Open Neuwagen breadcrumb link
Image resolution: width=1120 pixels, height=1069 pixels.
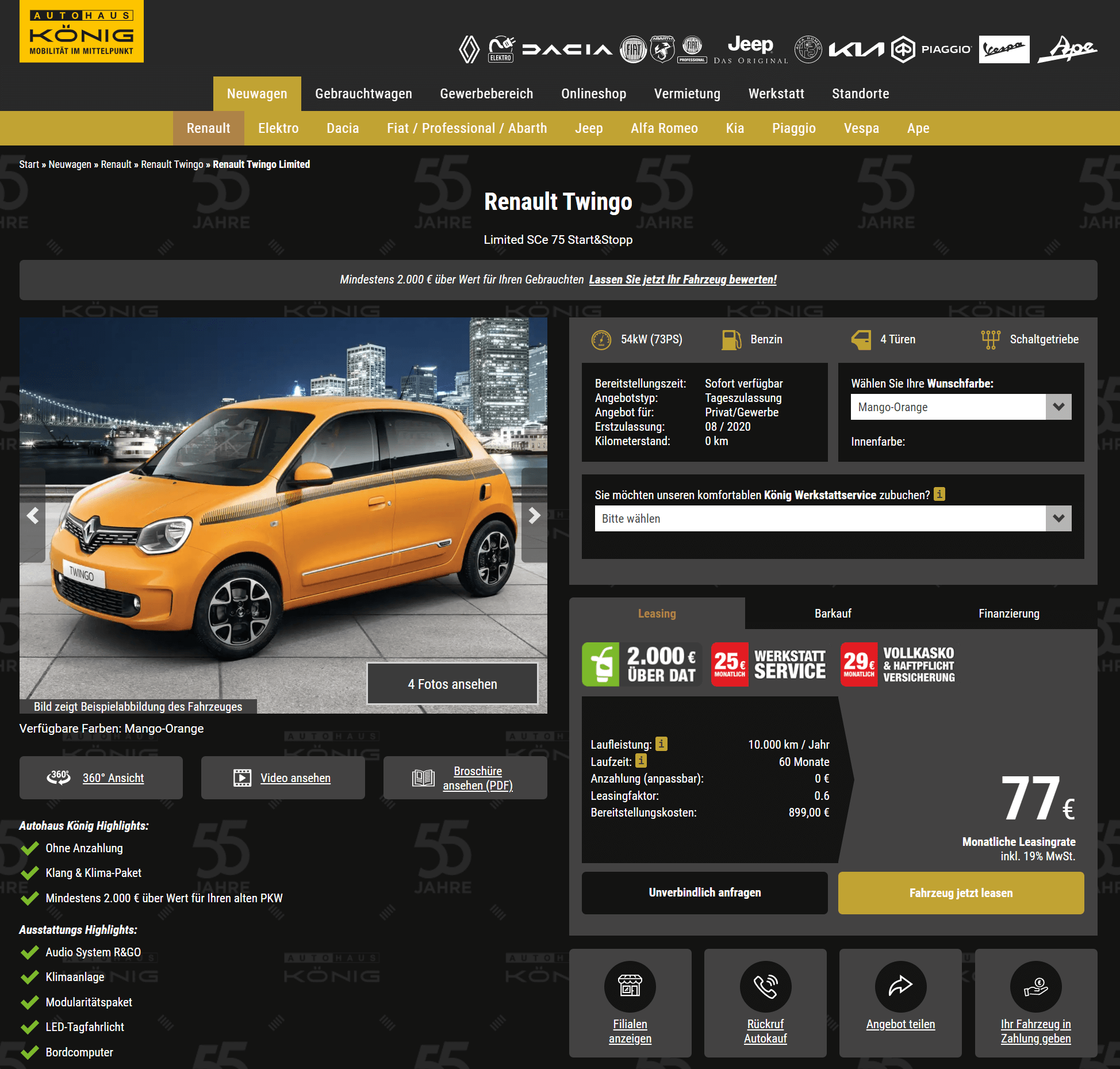pos(70,164)
